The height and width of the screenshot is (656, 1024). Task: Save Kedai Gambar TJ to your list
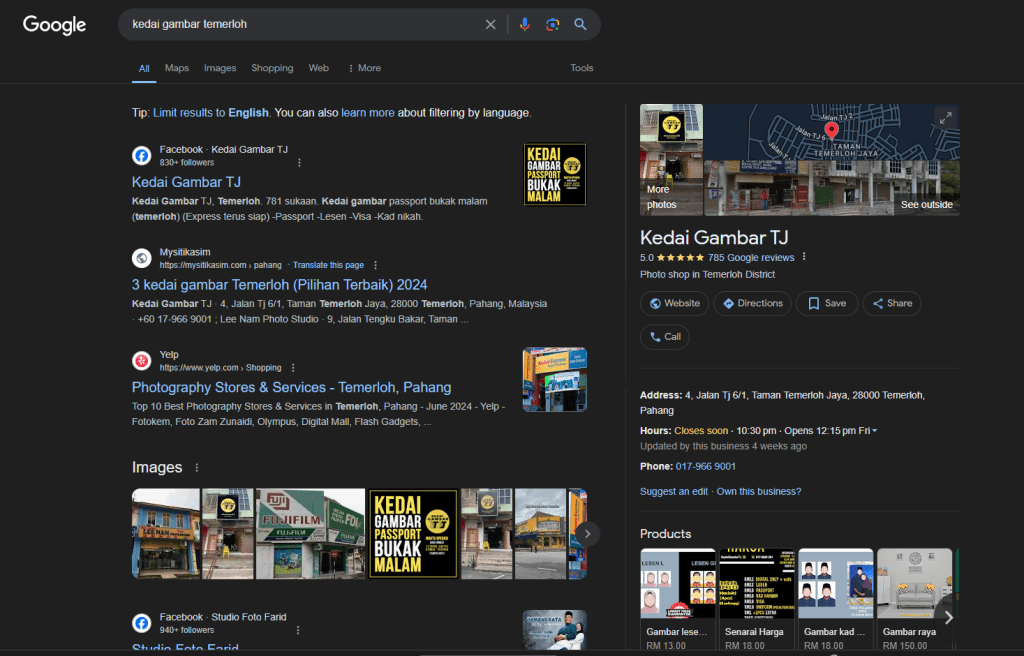click(x=826, y=303)
